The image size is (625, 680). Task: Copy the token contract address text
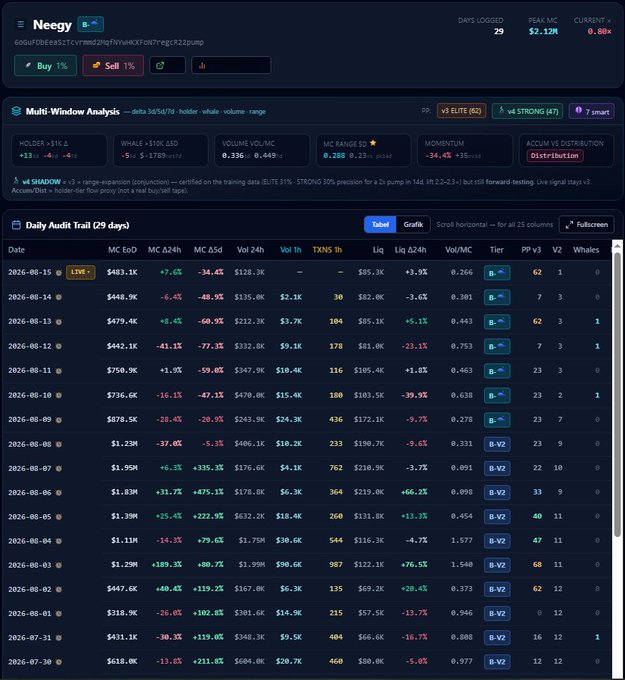click(x=109, y=42)
